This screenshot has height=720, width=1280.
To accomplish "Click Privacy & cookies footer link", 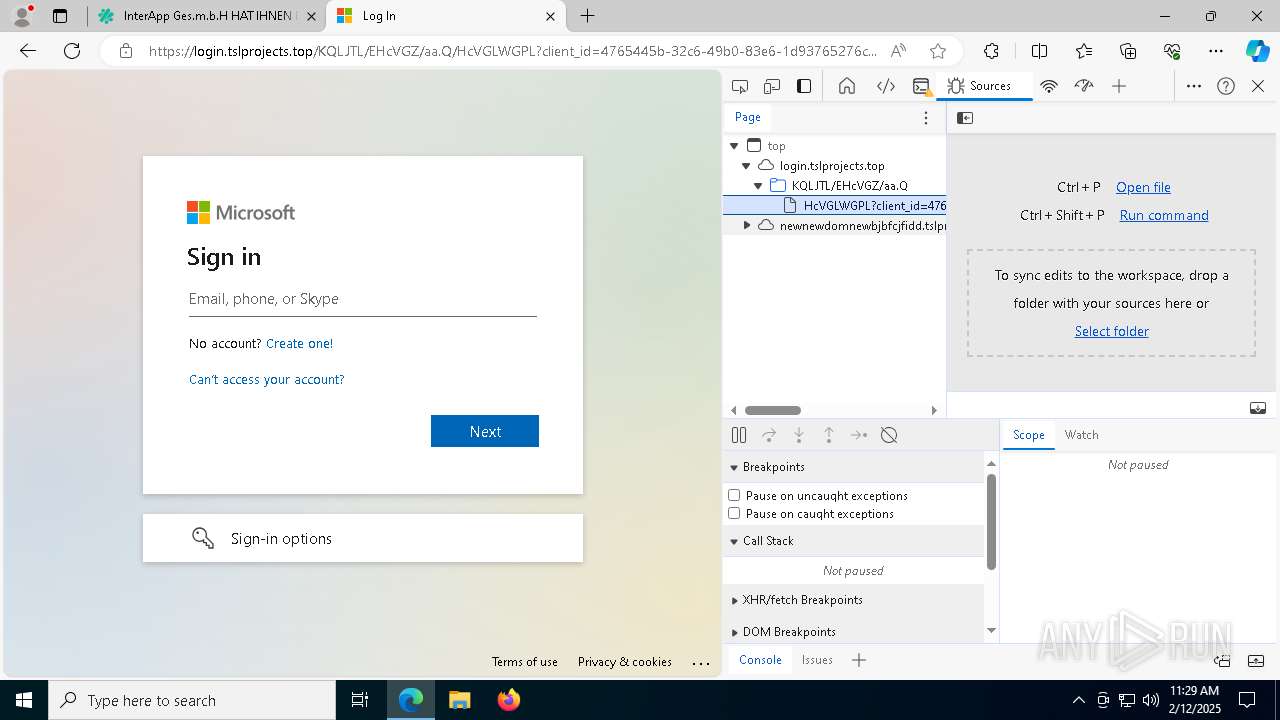I will pos(625,662).
